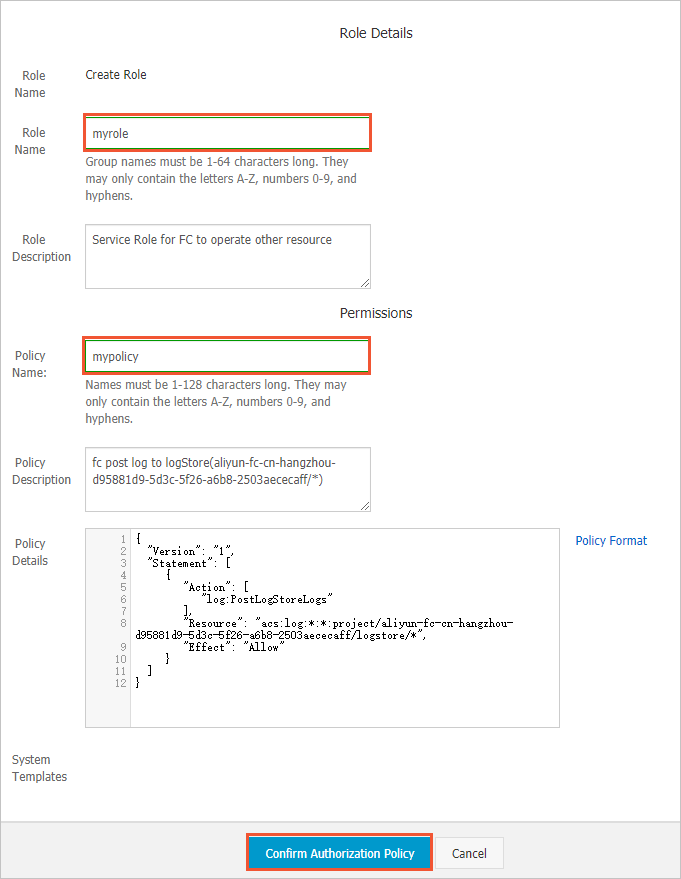
Task: Click the policy name help text about 1-128 characters
Action: tap(216, 401)
